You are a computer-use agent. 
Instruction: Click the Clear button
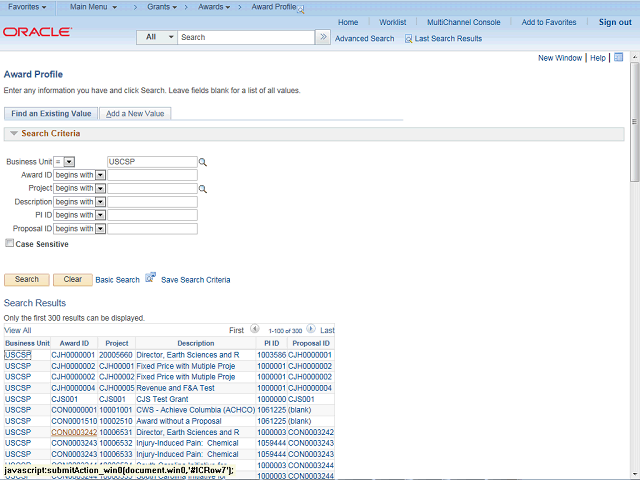point(73,280)
